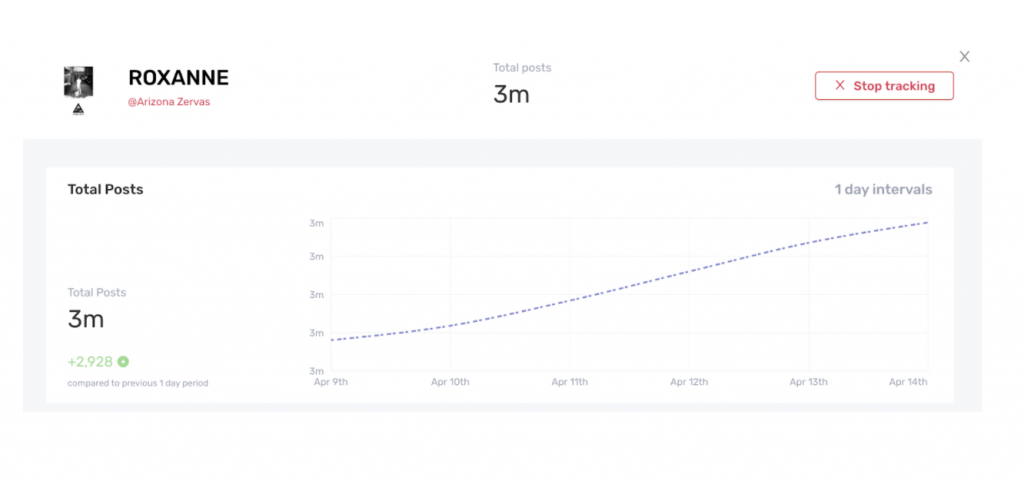Click the Apr 10th axis label
The image size is (1024, 484).
point(450,382)
